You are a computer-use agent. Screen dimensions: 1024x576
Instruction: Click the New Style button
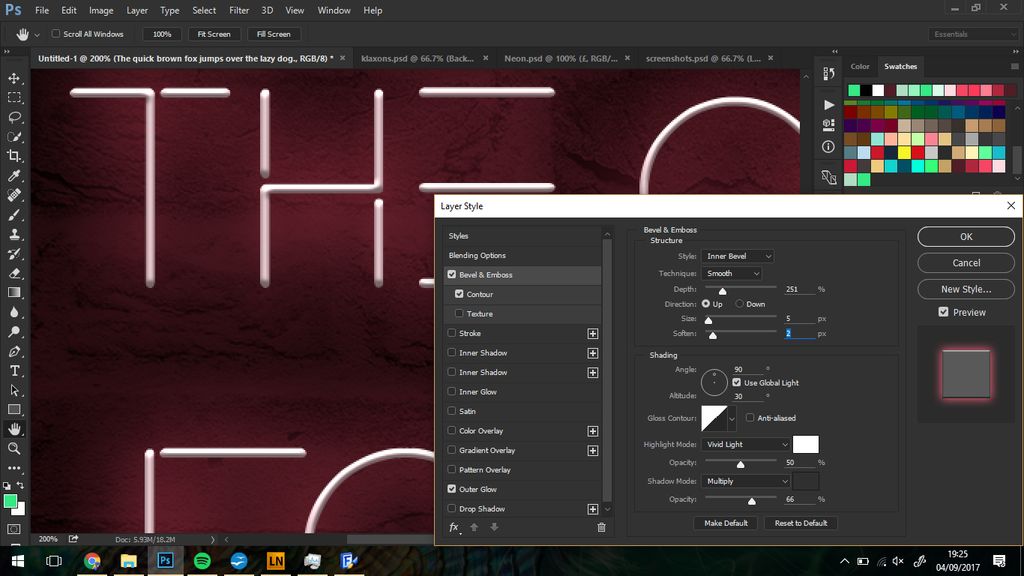click(965, 289)
